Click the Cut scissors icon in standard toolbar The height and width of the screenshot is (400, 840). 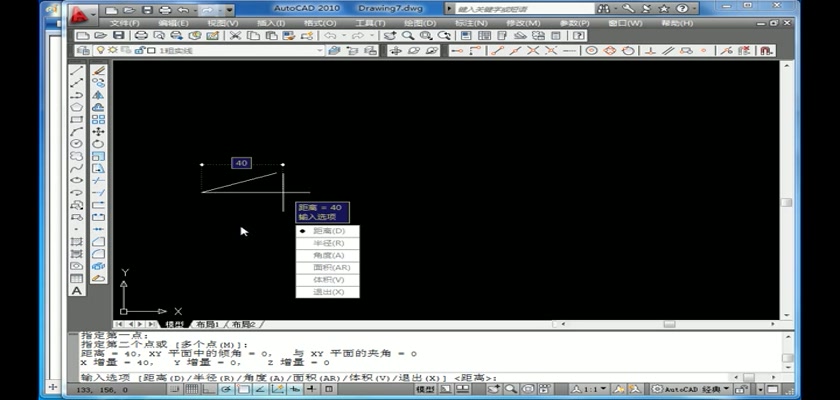pos(235,36)
